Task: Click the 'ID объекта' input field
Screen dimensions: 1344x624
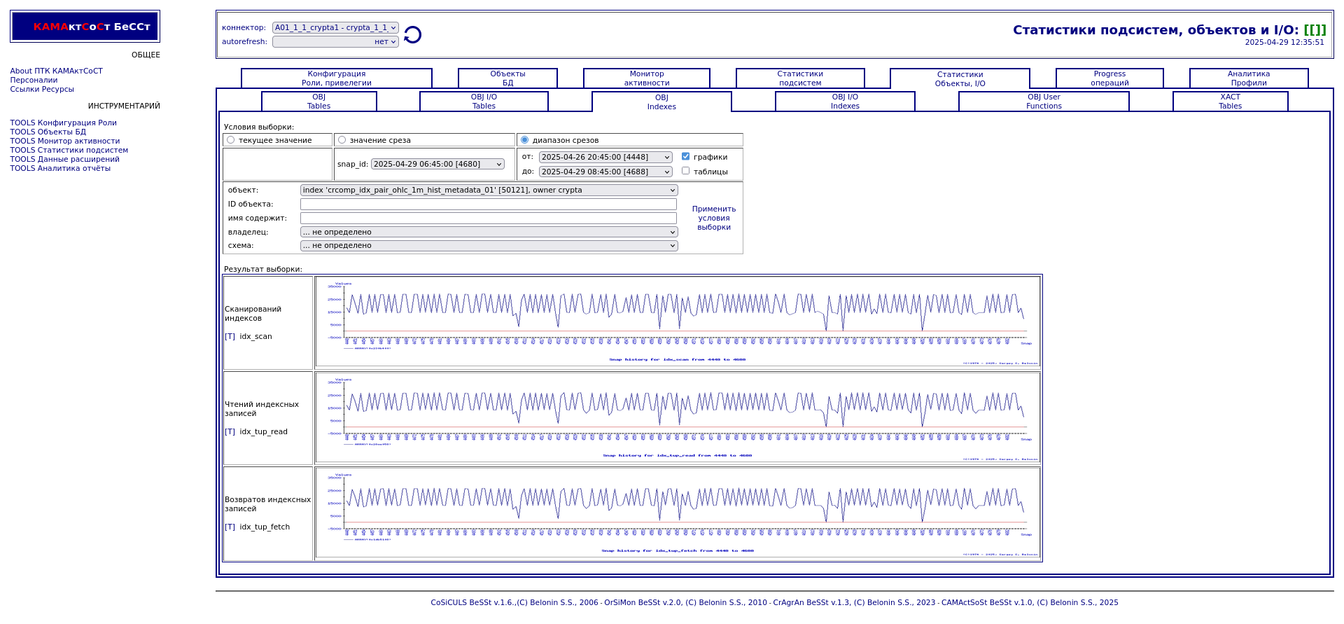Action: coord(488,204)
